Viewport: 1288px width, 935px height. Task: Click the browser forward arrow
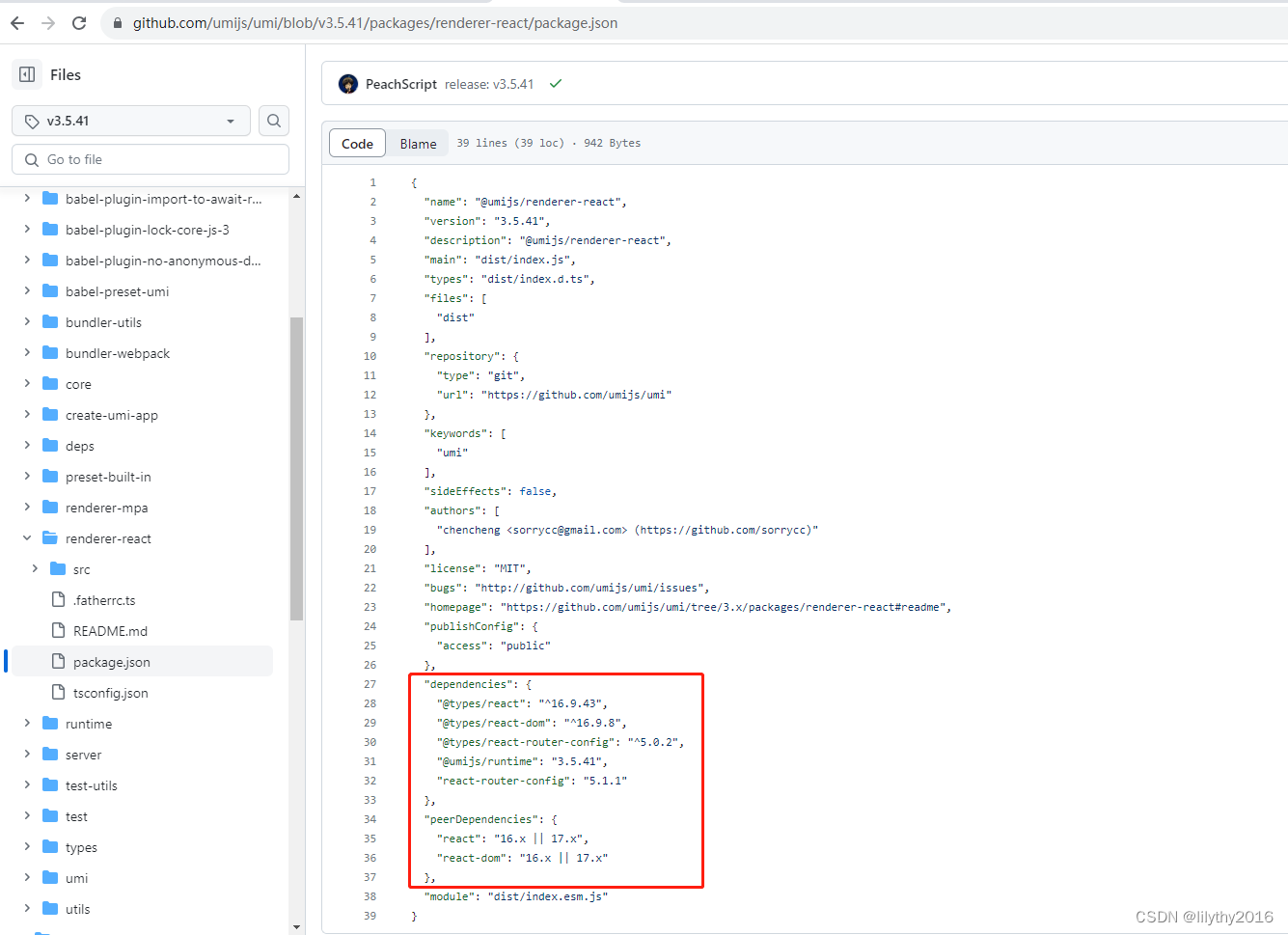click(x=48, y=23)
